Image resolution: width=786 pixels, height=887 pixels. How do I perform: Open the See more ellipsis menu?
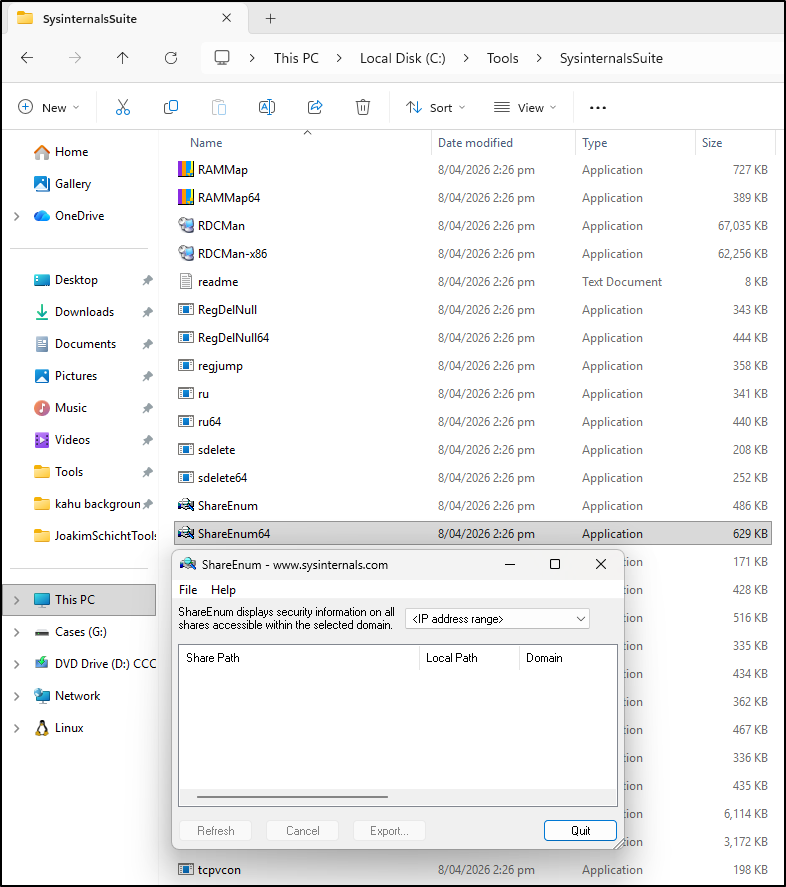tap(598, 107)
